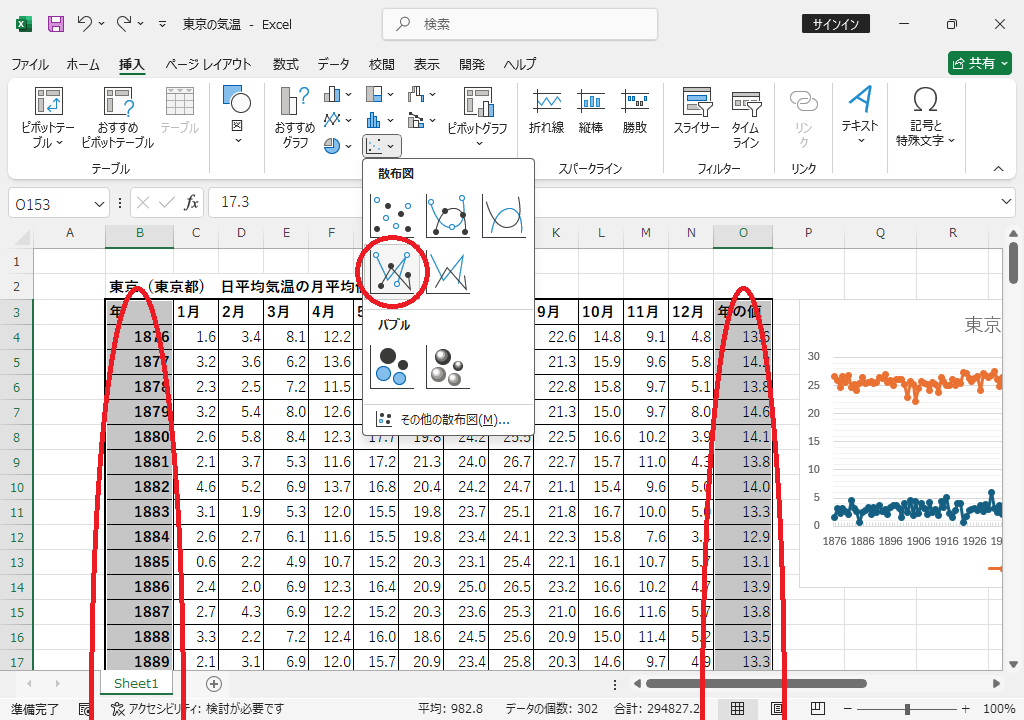1024x720 pixels.
Task: Expand the Name Box dropdown arrow
Action: [99, 205]
